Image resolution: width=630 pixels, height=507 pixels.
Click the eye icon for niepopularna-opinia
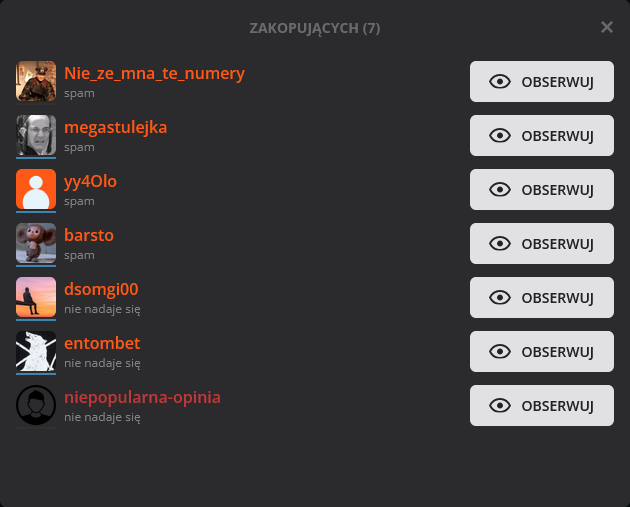click(x=501, y=406)
